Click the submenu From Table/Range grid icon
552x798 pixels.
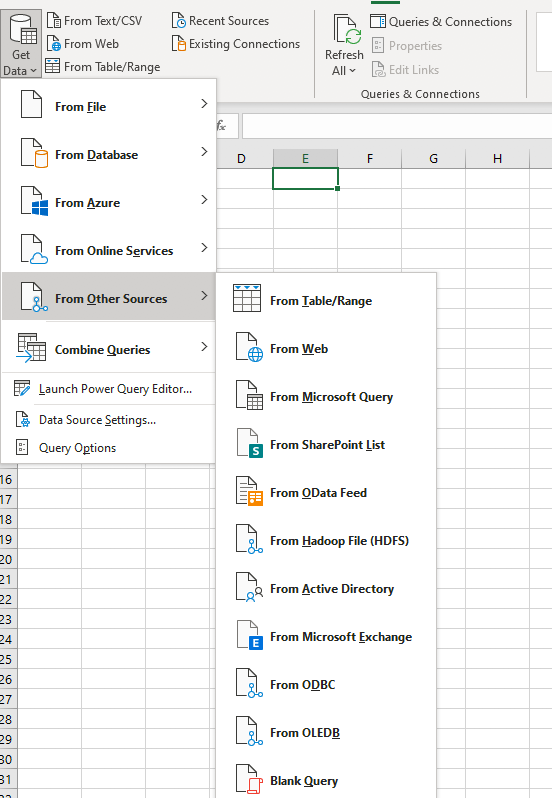247,298
